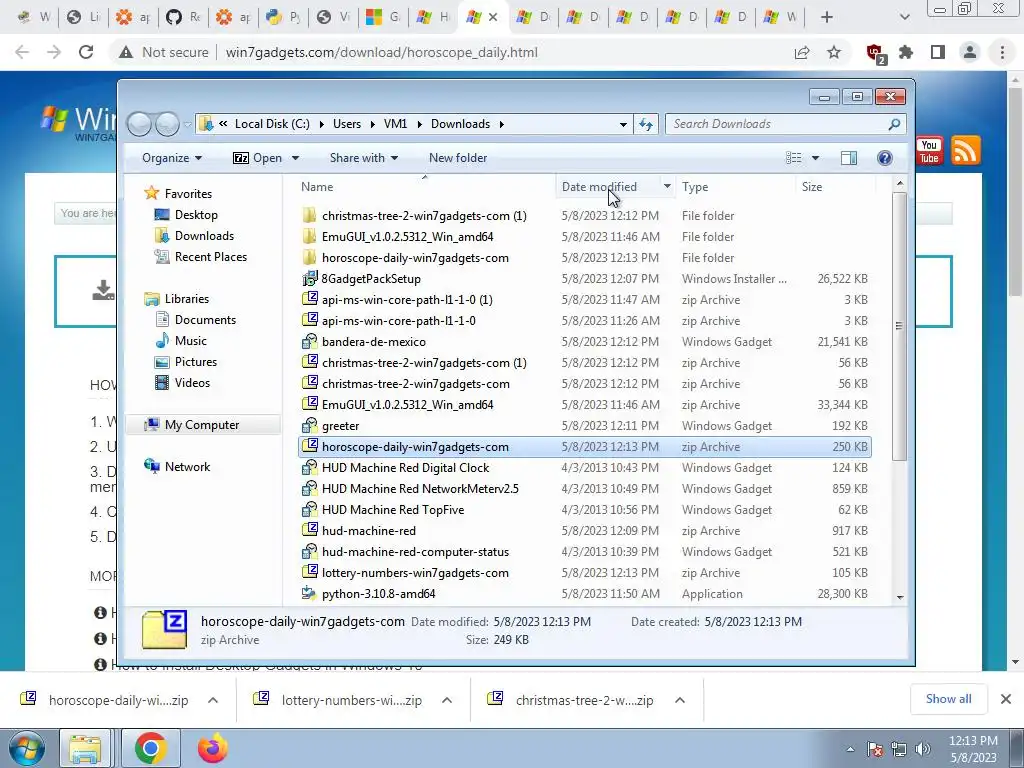This screenshot has width=1024, height=768.
Task: Click the Explorer forward navigation button
Action: point(167,123)
